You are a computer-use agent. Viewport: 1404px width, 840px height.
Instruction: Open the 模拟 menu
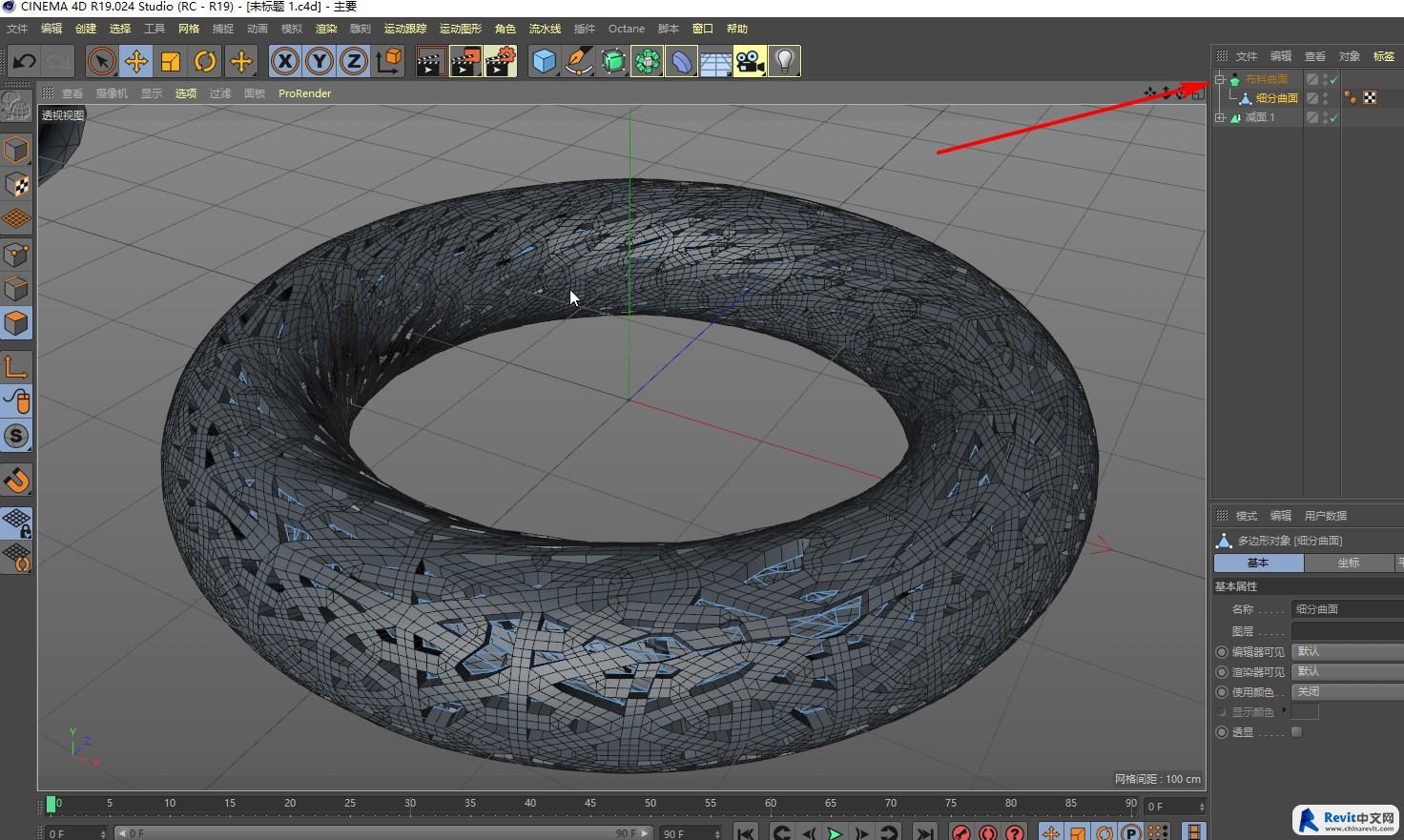tap(292, 29)
